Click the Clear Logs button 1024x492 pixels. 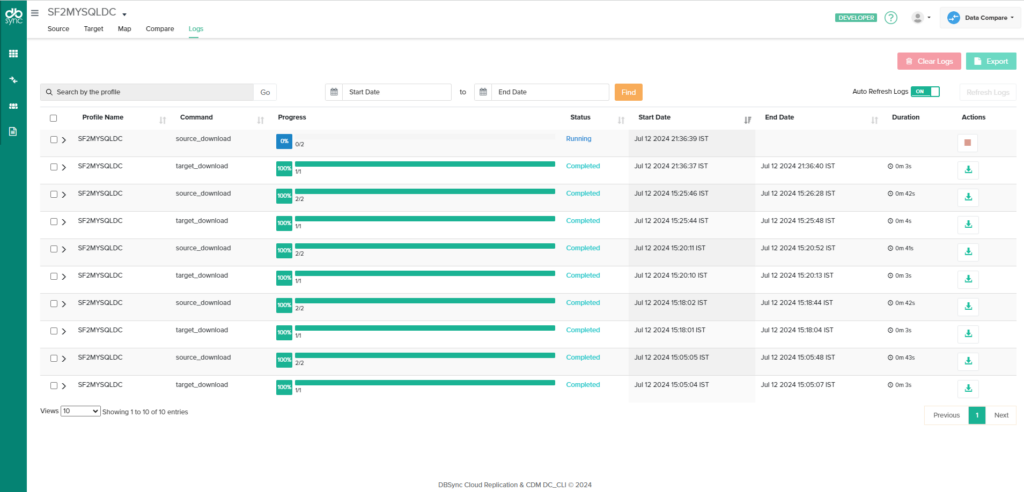click(x=929, y=61)
